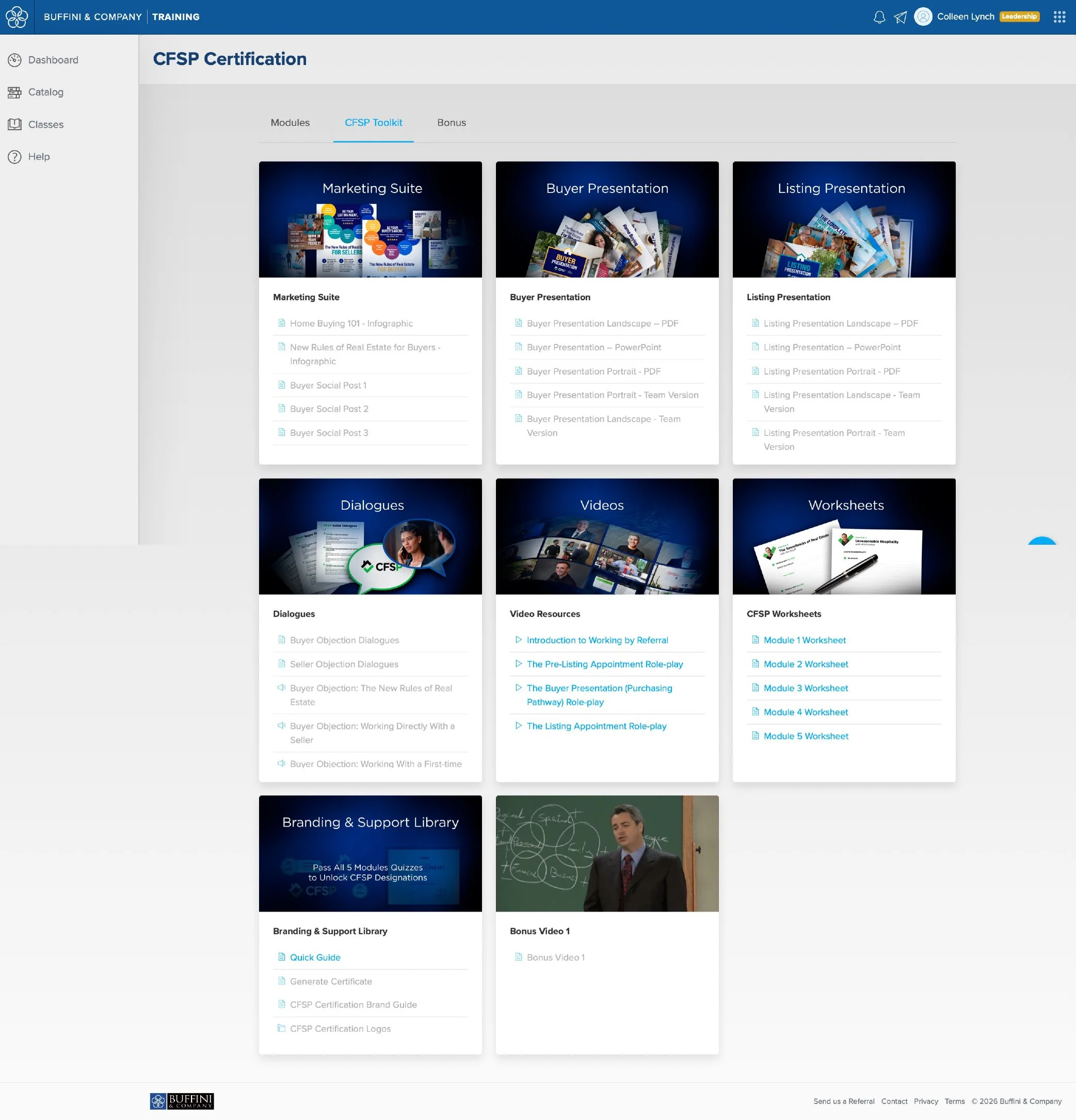Image resolution: width=1076 pixels, height=1120 pixels.
Task: Click document icon beside Module 3 Worksheet
Action: coord(755,688)
